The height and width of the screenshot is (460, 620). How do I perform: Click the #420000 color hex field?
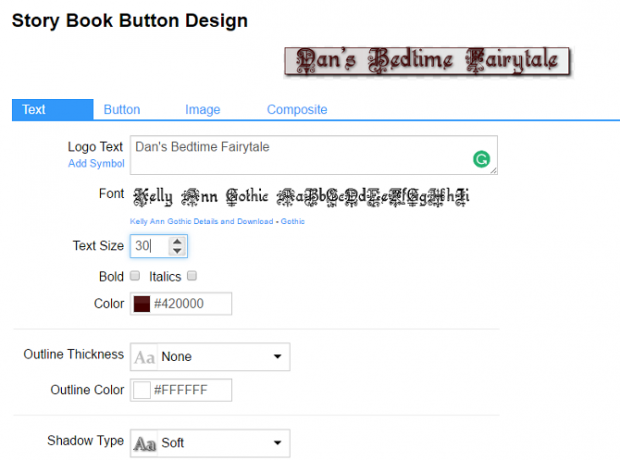(x=181, y=304)
